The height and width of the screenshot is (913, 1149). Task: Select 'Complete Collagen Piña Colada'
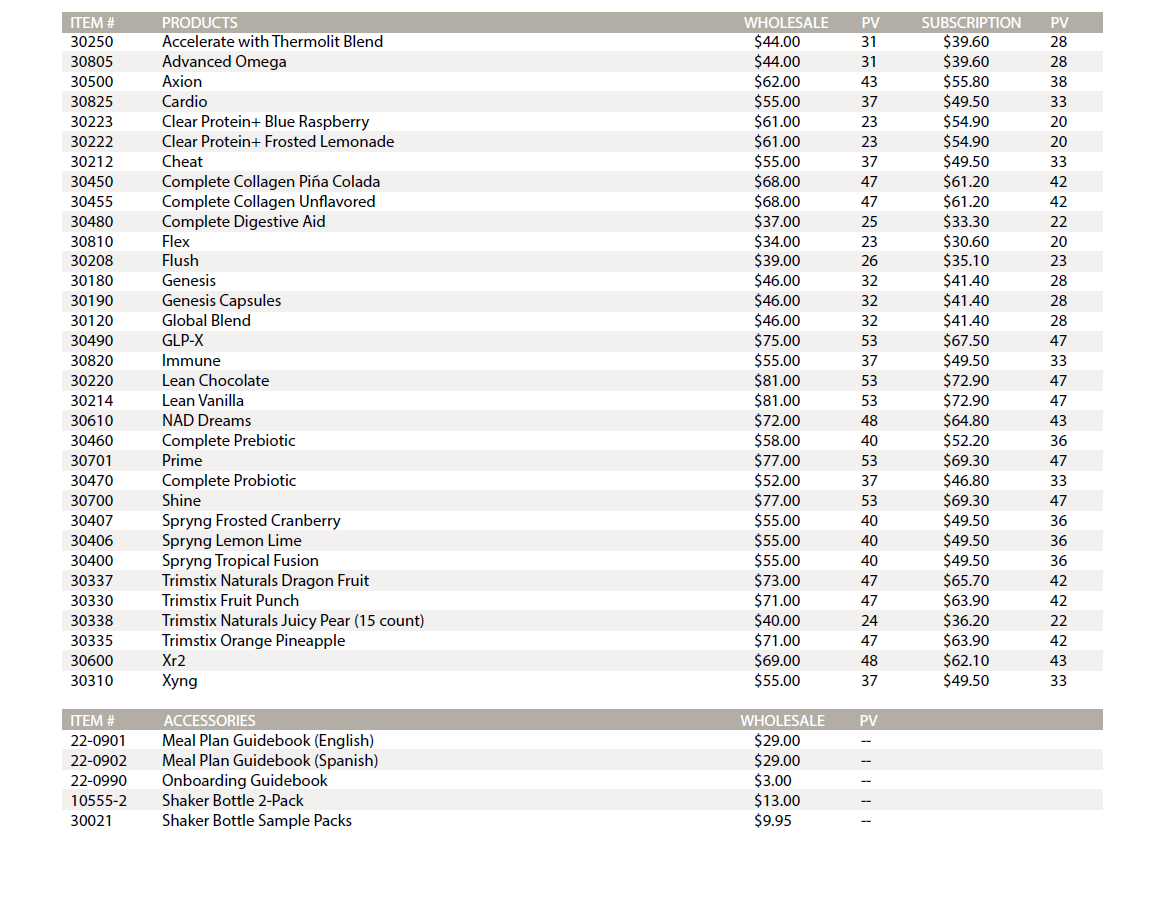click(x=270, y=182)
